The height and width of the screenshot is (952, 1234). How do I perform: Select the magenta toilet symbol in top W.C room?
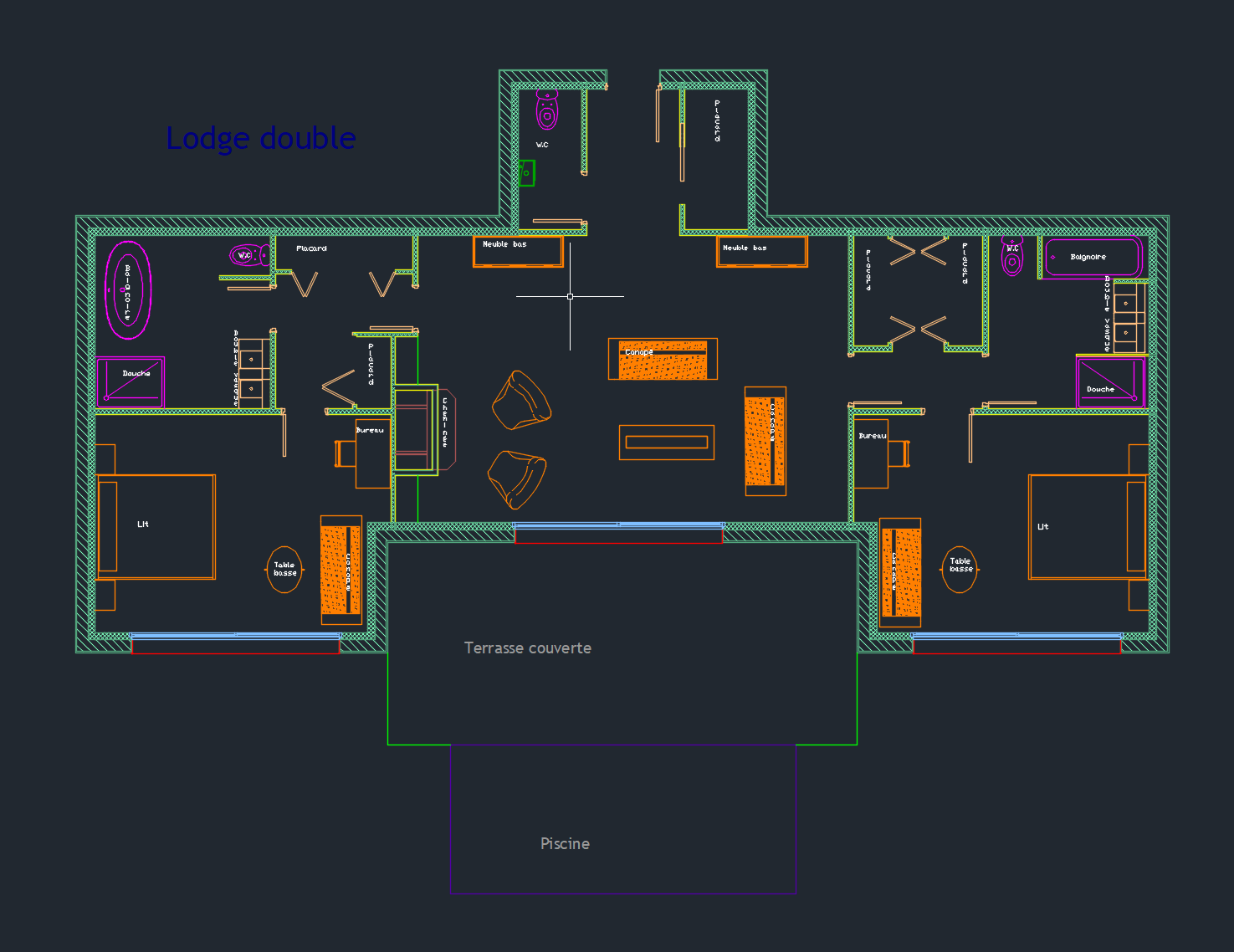[547, 110]
